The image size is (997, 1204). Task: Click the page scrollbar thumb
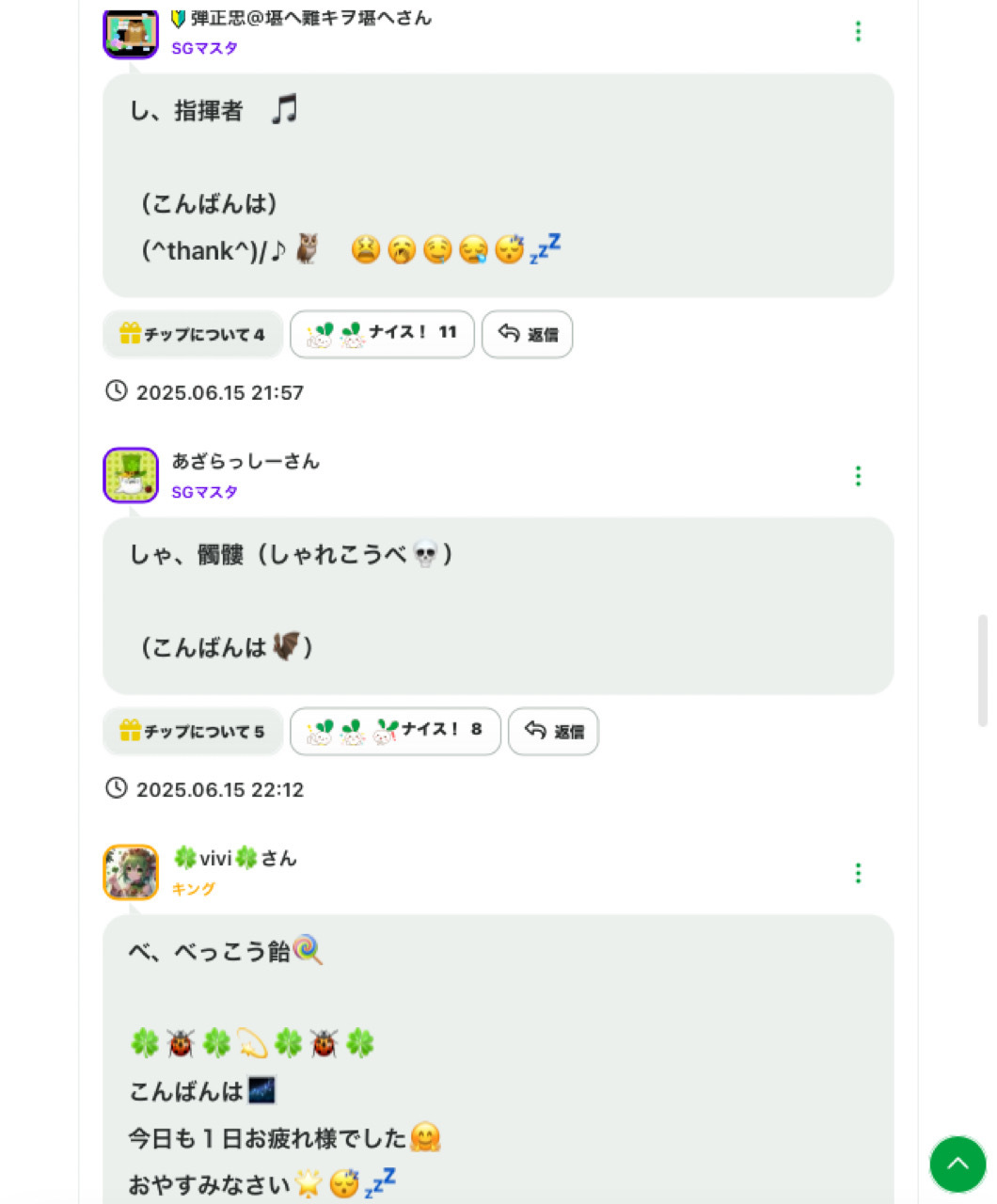(x=983, y=670)
